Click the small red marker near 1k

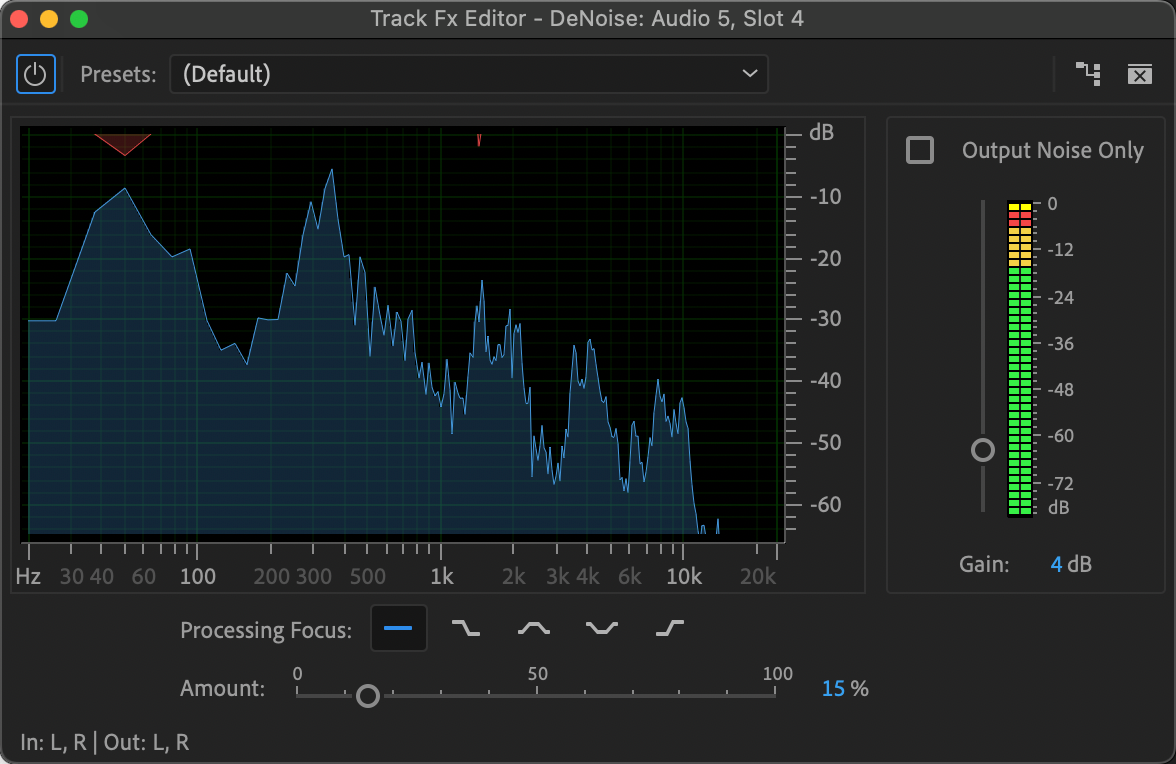click(478, 140)
